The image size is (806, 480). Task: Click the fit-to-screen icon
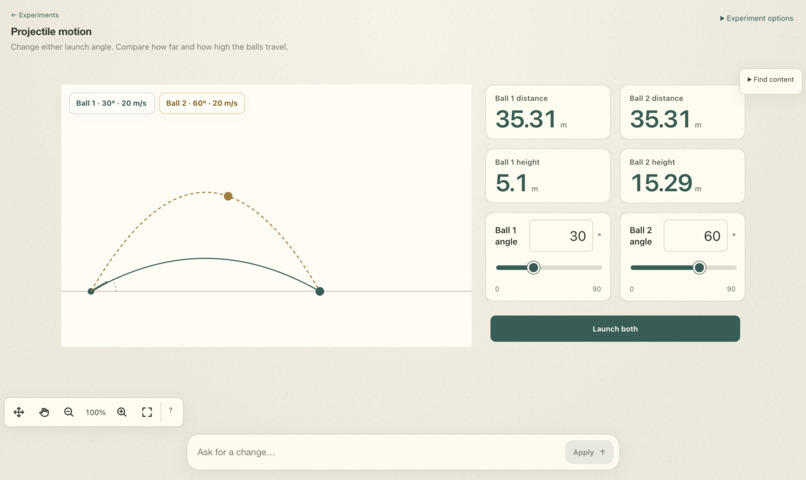(147, 412)
